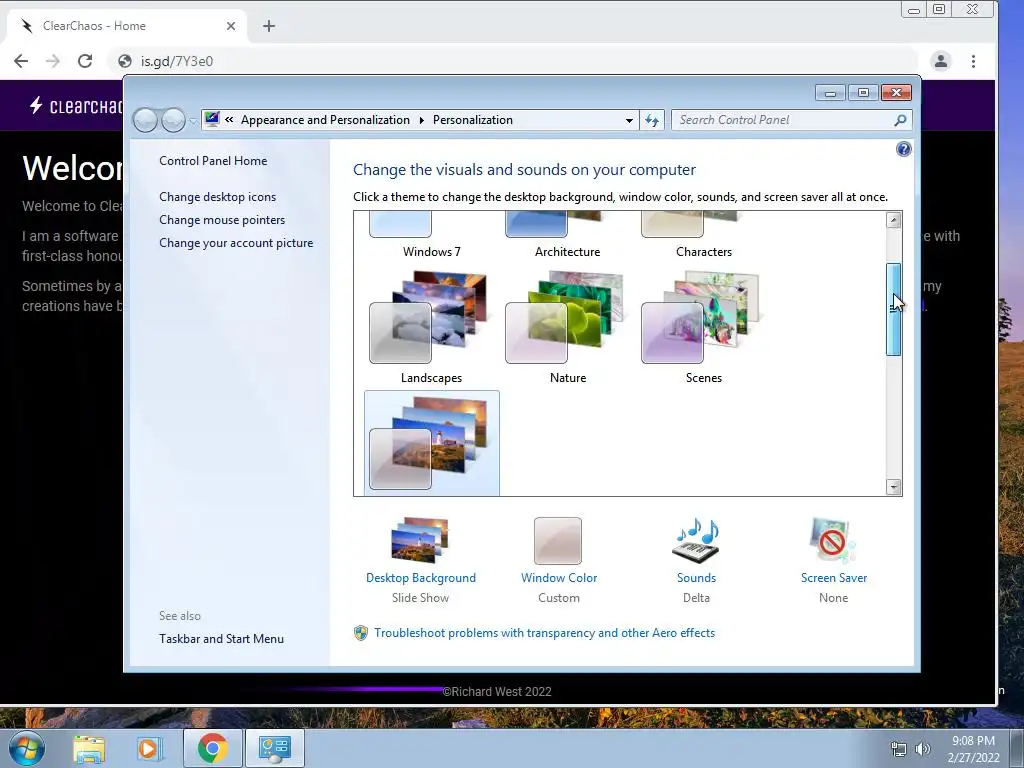
Task: Open a new tab in Chrome
Action: pyautogui.click(x=268, y=26)
